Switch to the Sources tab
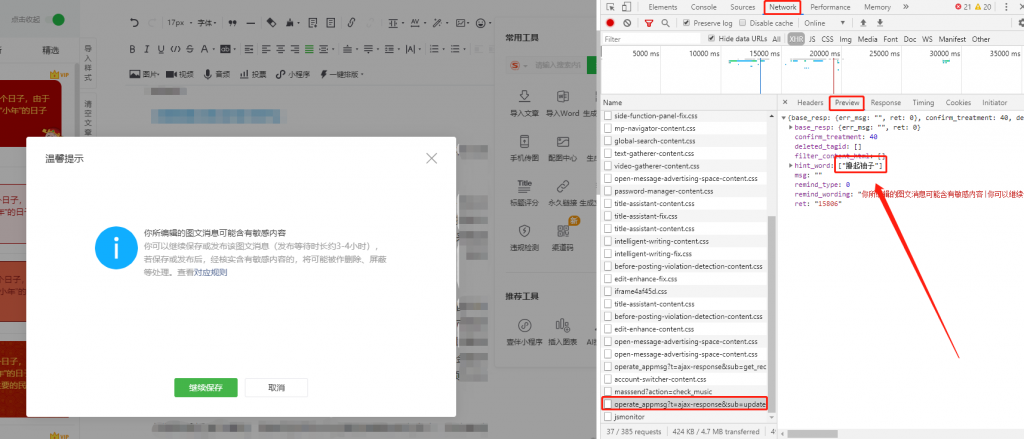The image size is (1024, 439). tap(743, 7)
